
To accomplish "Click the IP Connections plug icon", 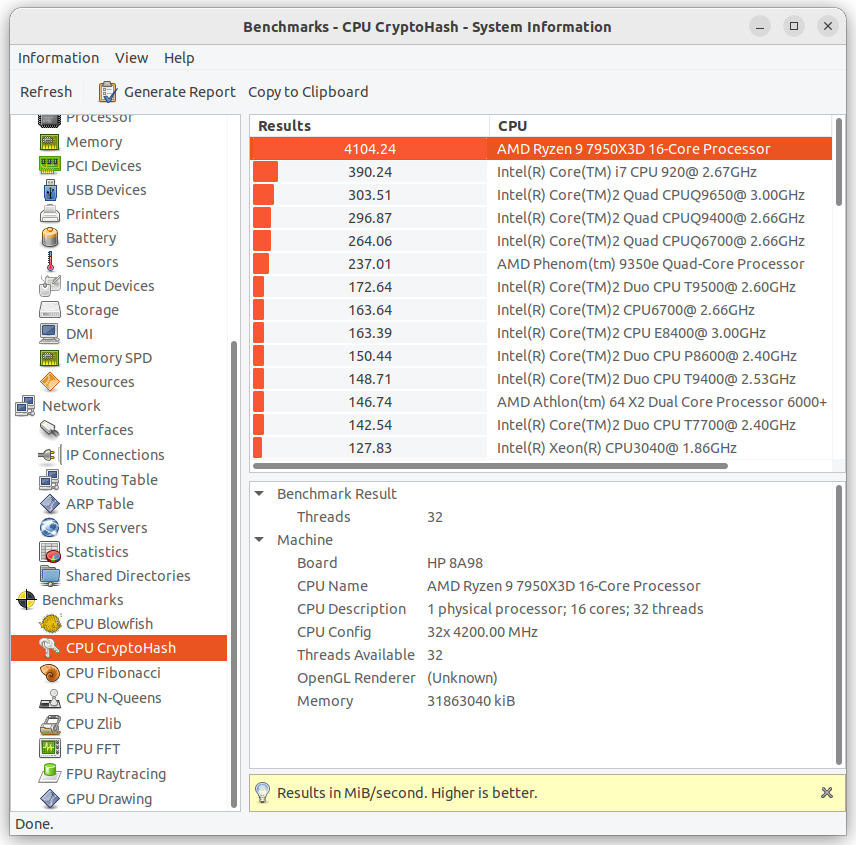I will [x=49, y=455].
